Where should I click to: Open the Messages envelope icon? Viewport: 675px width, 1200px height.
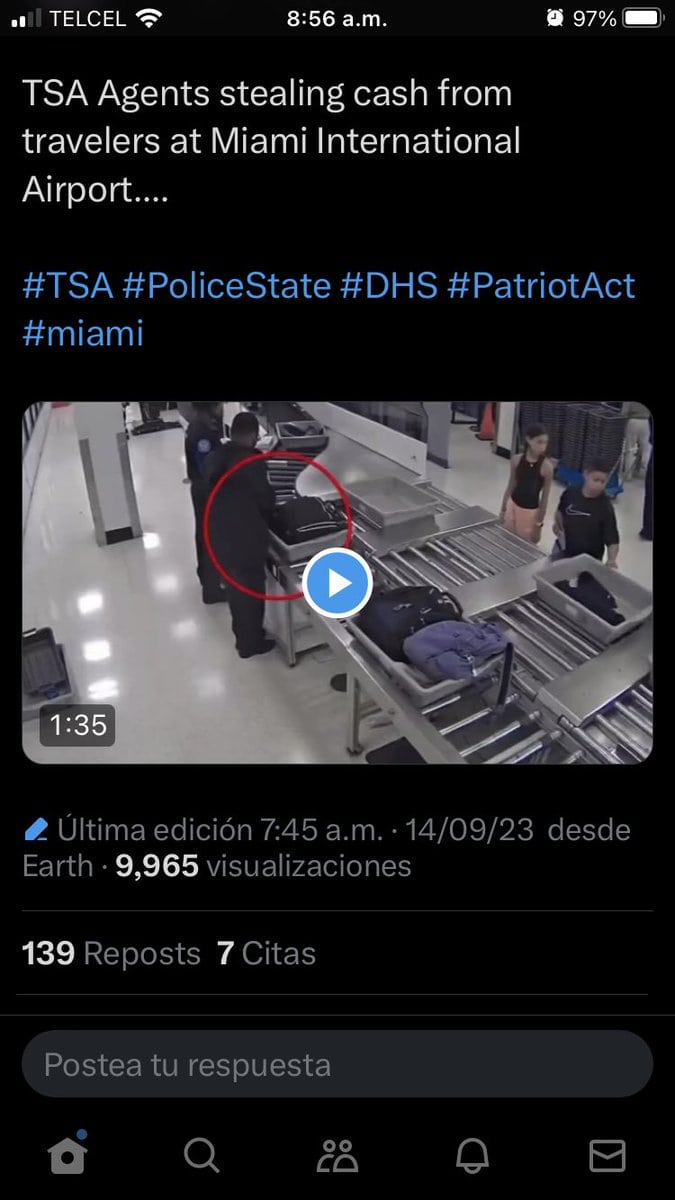[x=607, y=1155]
